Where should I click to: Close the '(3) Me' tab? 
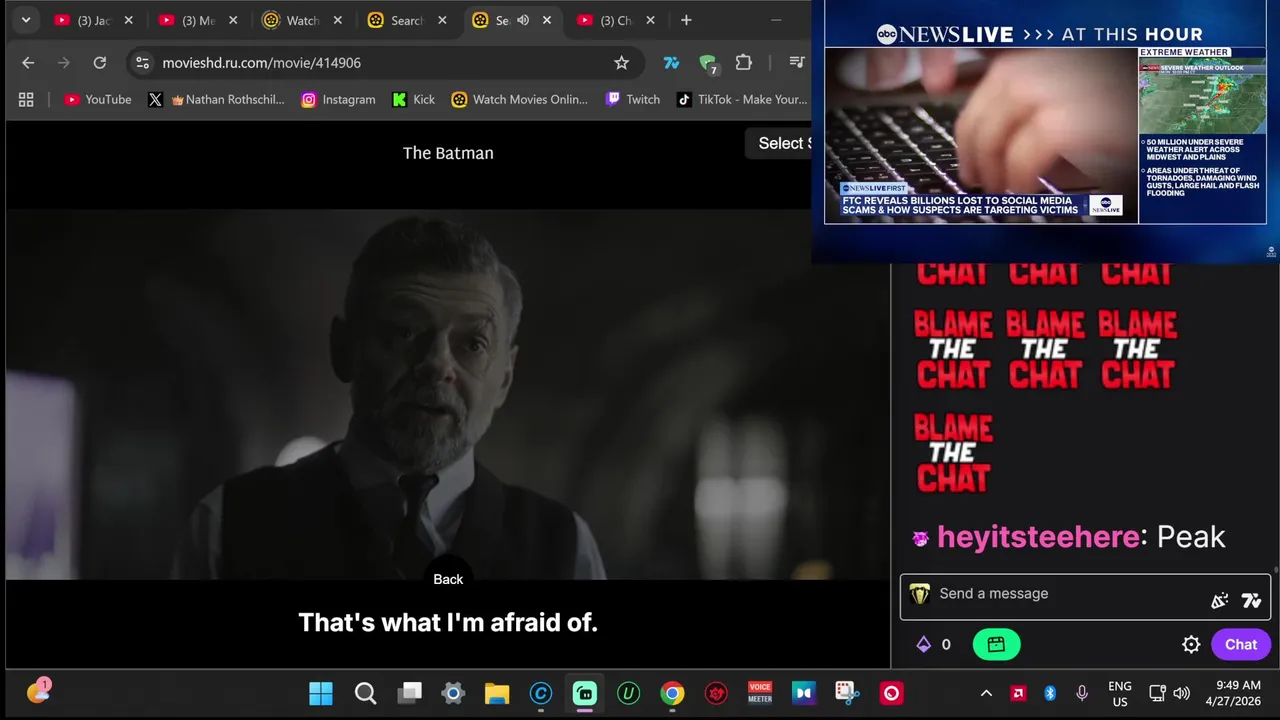point(233,20)
